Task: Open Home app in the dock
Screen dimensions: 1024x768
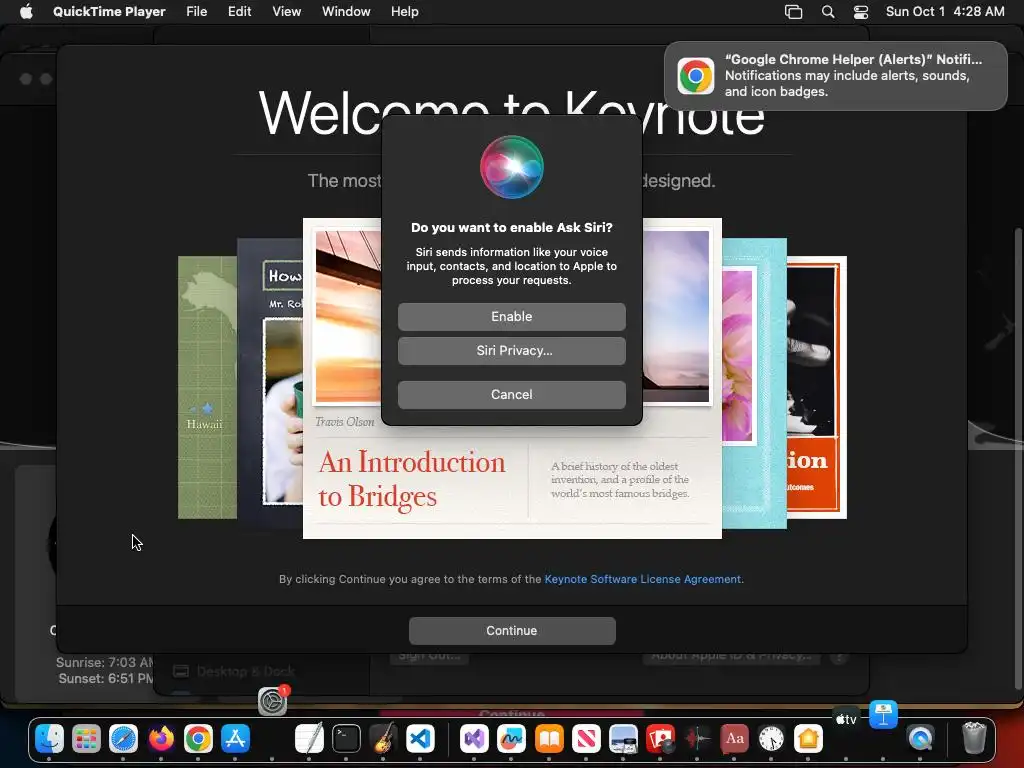Action: point(808,739)
